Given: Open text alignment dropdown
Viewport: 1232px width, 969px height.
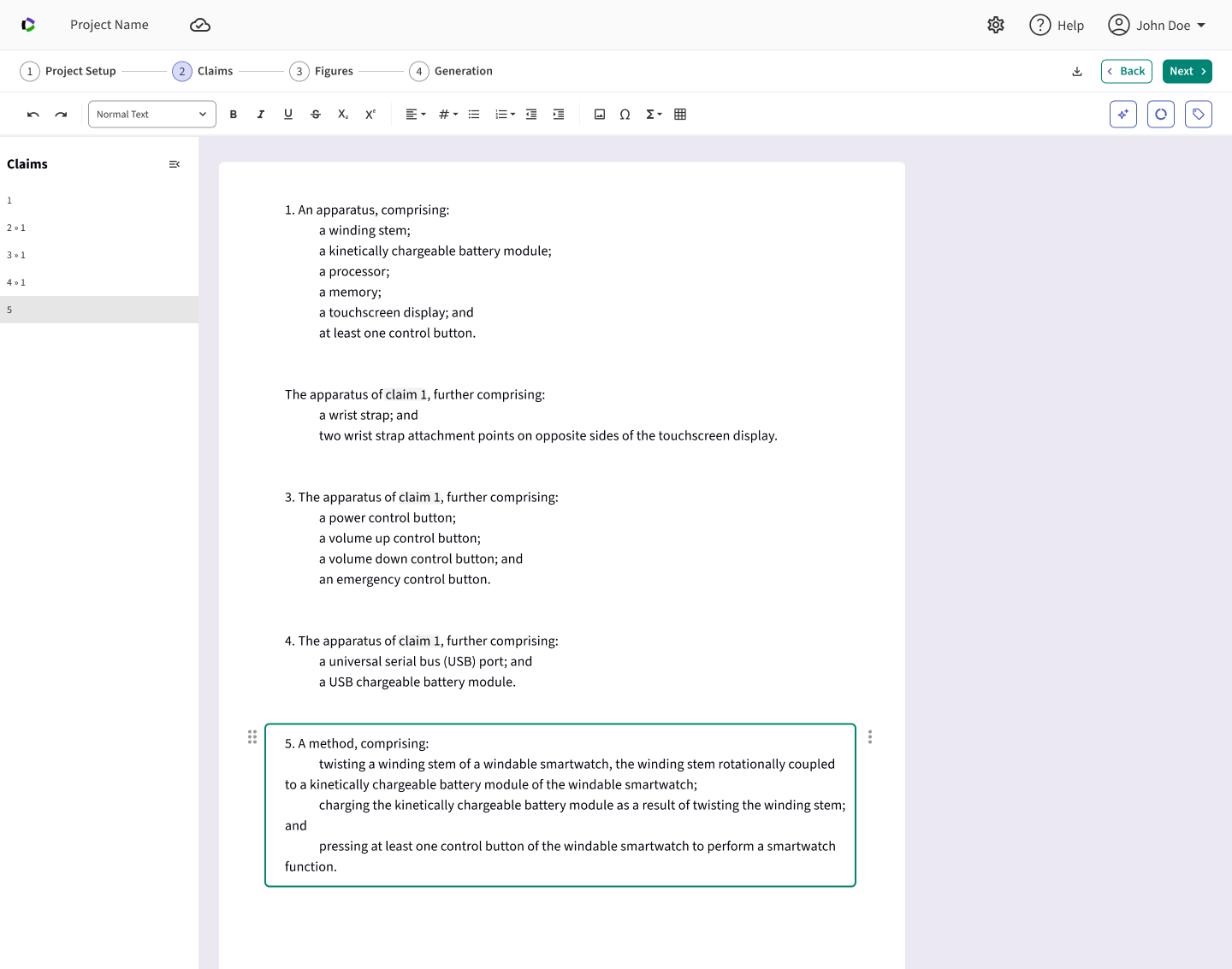Looking at the screenshot, I should (x=416, y=115).
